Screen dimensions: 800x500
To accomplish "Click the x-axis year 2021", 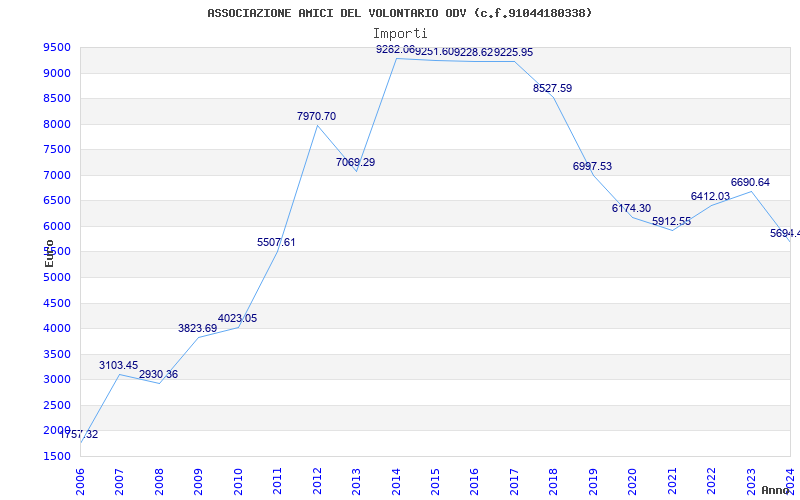I will tap(672, 482).
